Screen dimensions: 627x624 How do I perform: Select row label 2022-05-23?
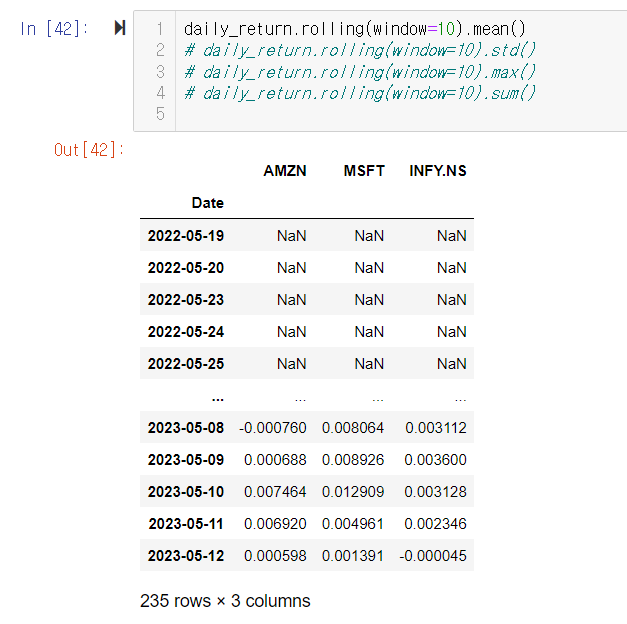pyautogui.click(x=186, y=300)
